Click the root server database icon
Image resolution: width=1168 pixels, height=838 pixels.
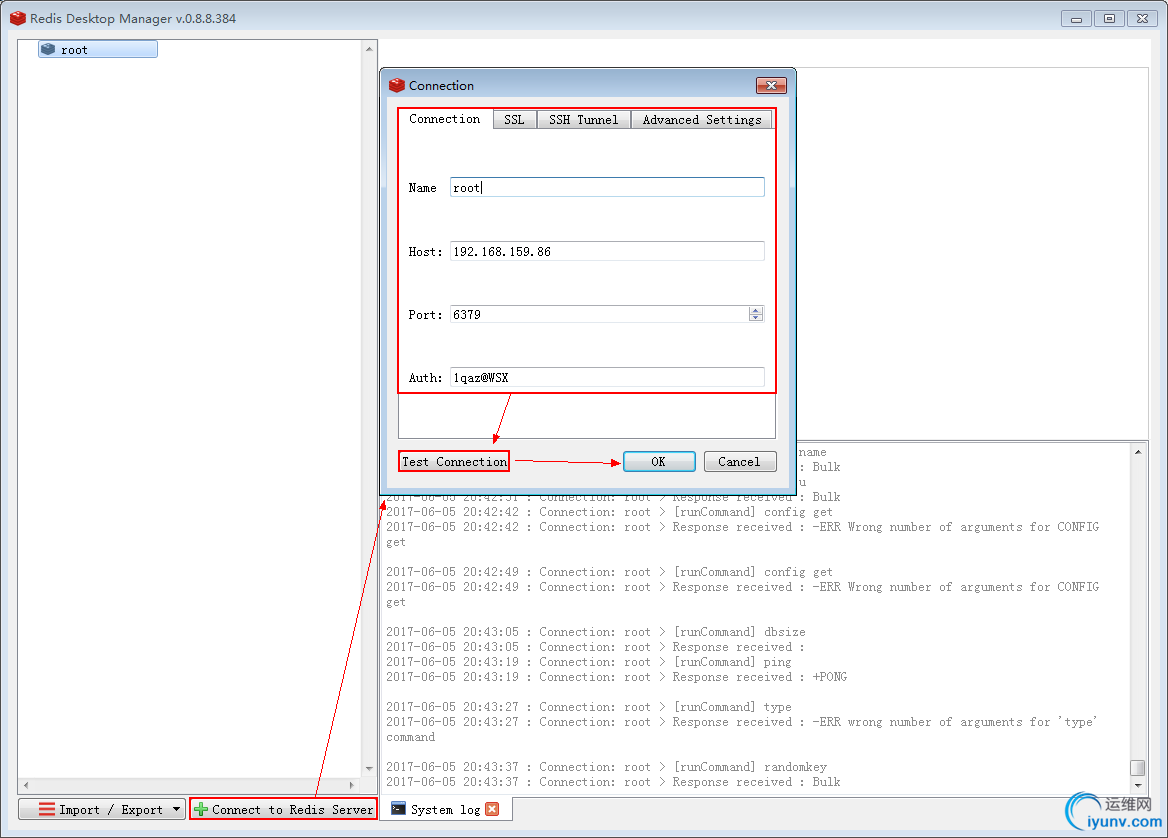coord(48,49)
